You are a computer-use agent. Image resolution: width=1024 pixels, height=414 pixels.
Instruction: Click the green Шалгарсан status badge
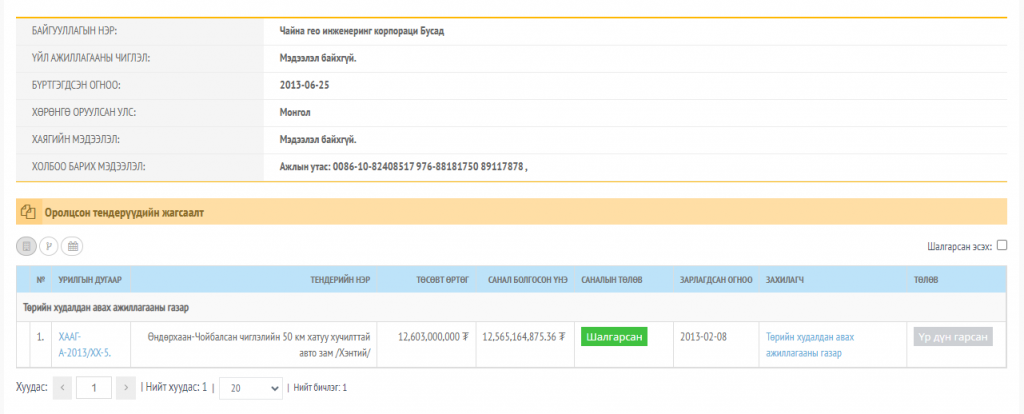614,338
